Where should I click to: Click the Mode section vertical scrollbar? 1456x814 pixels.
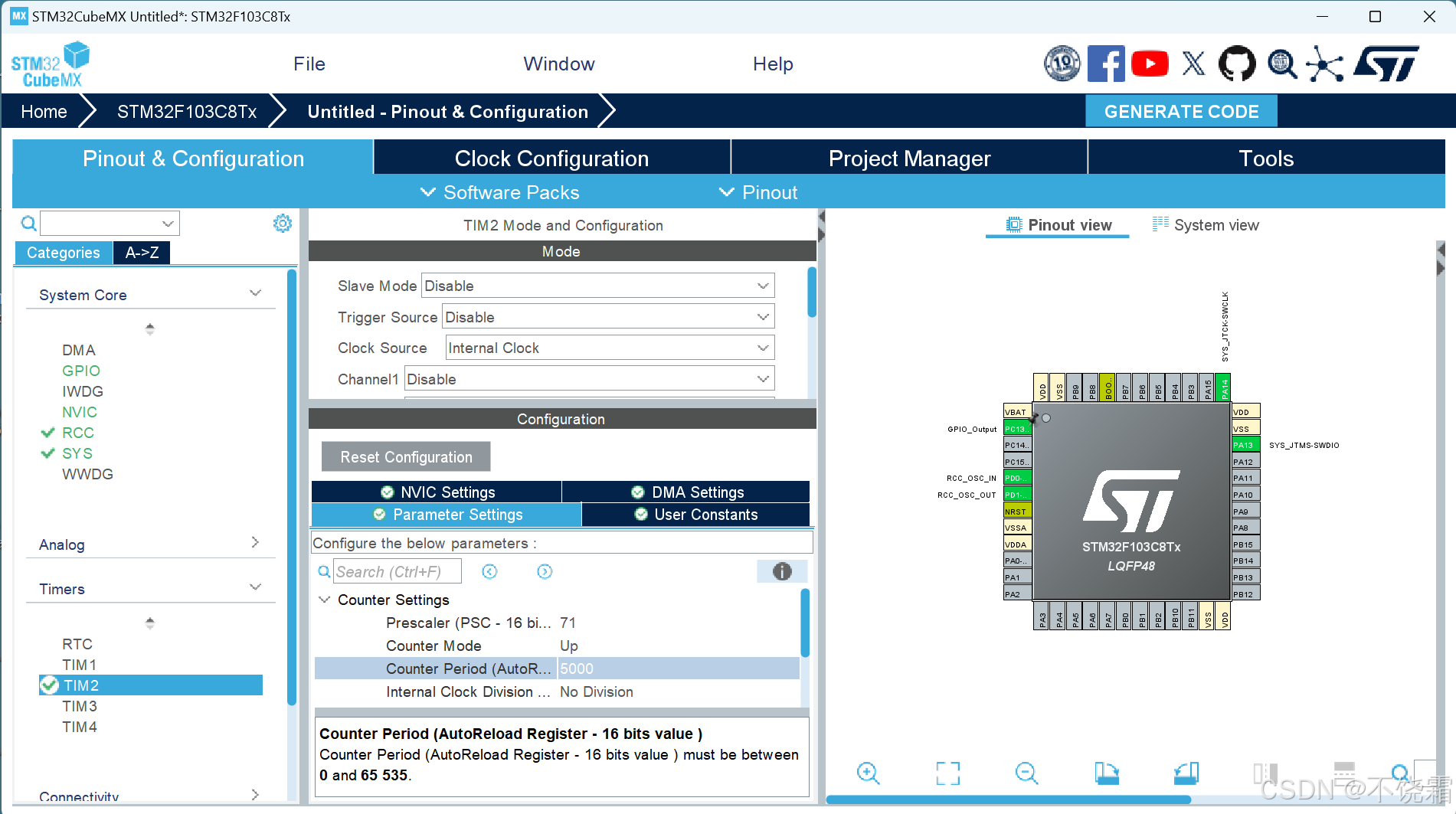812,292
